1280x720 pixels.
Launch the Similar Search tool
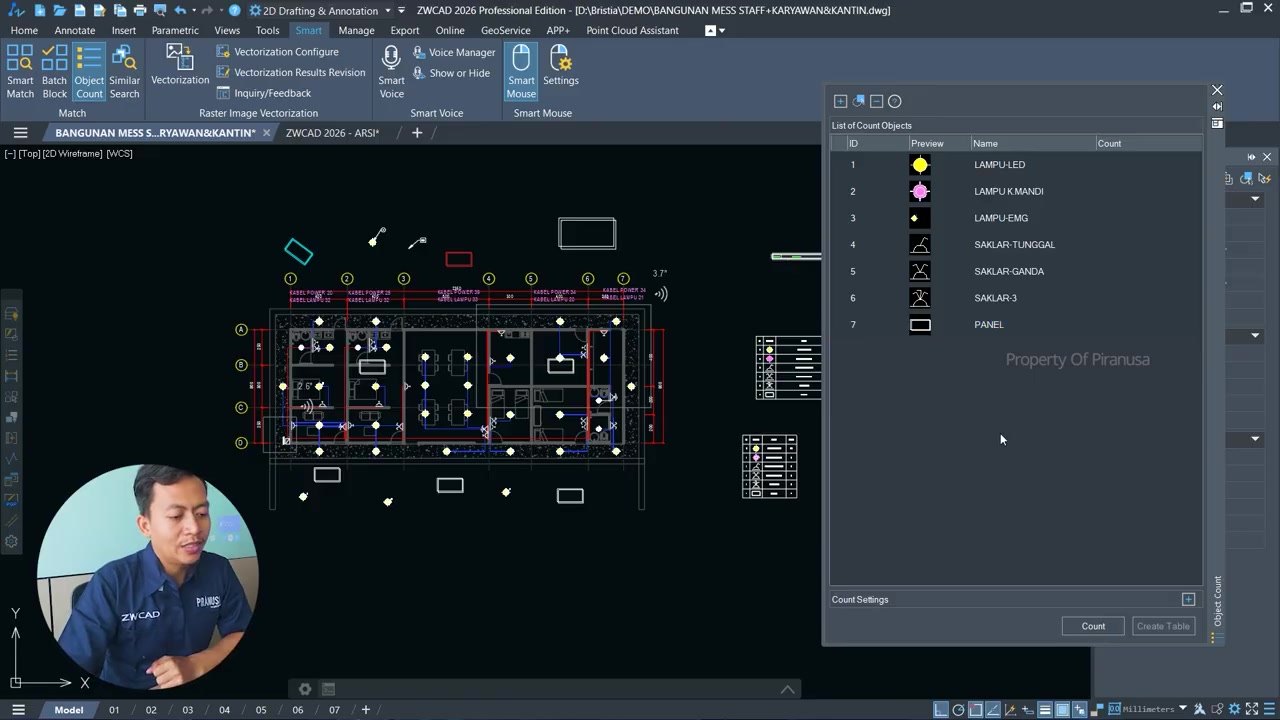[x=124, y=72]
